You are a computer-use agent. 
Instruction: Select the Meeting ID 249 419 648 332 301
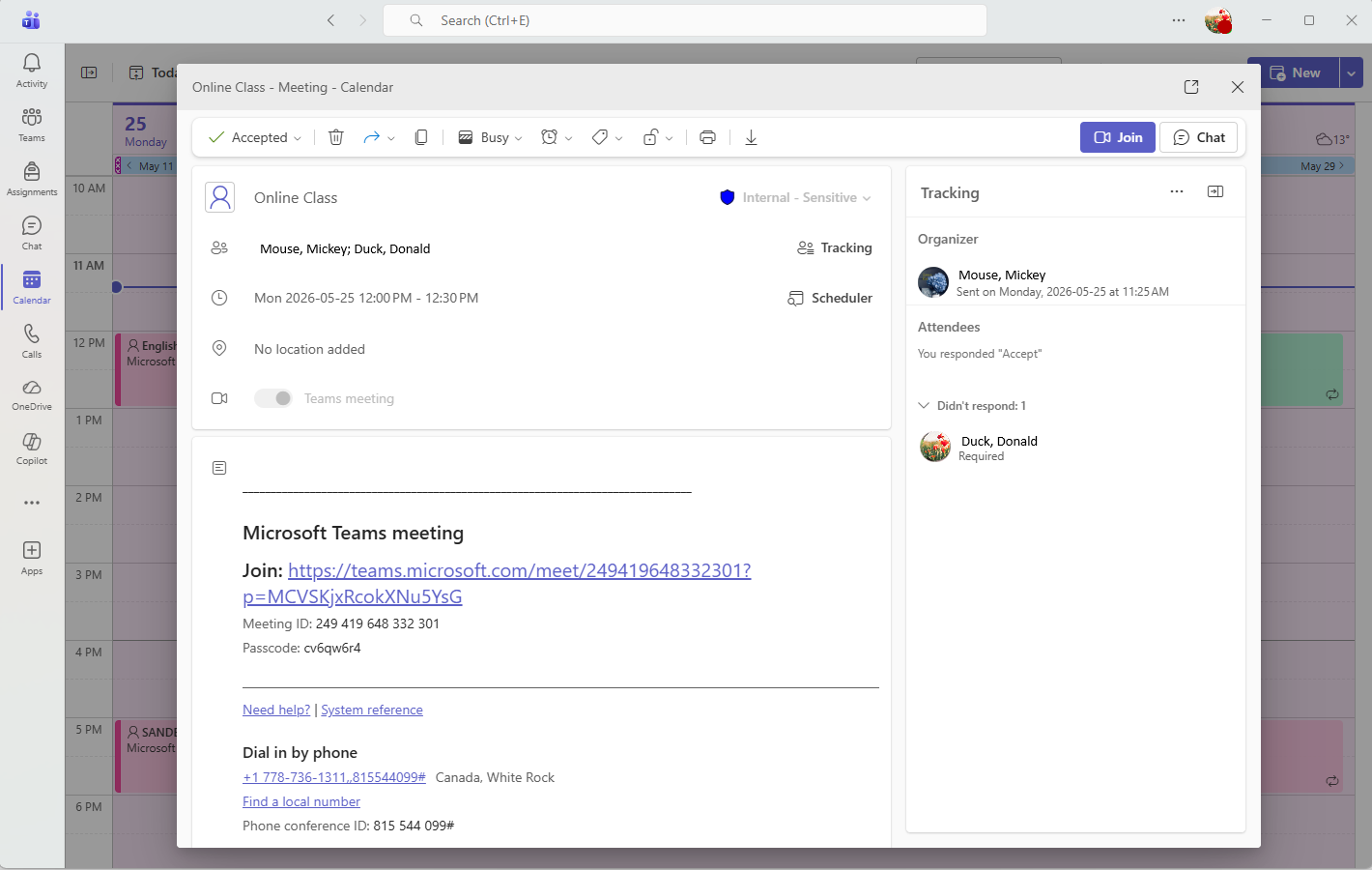[x=378, y=623]
